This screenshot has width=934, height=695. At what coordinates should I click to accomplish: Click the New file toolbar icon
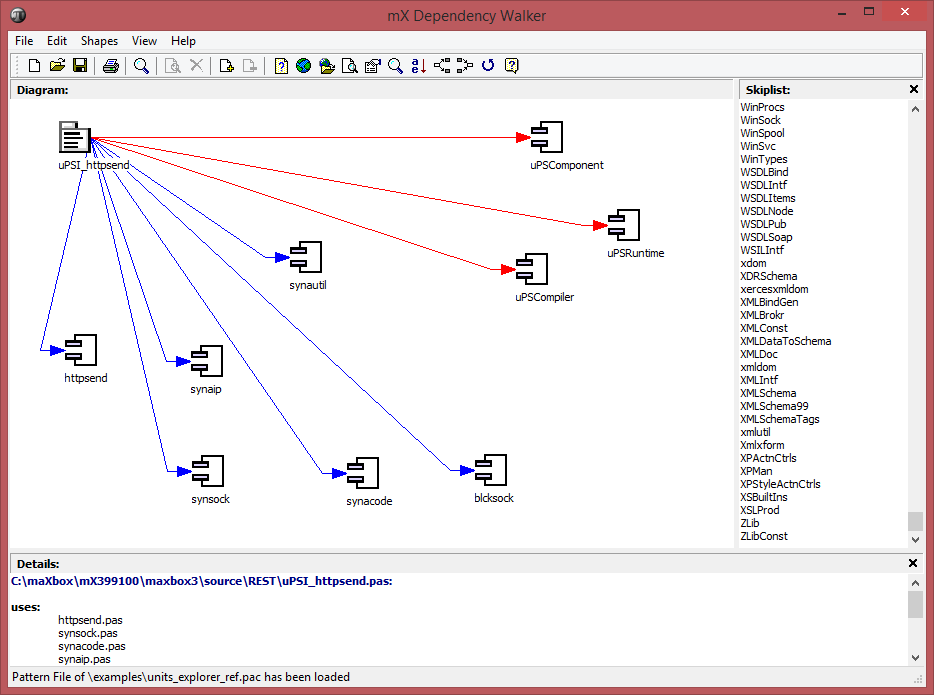click(35, 66)
